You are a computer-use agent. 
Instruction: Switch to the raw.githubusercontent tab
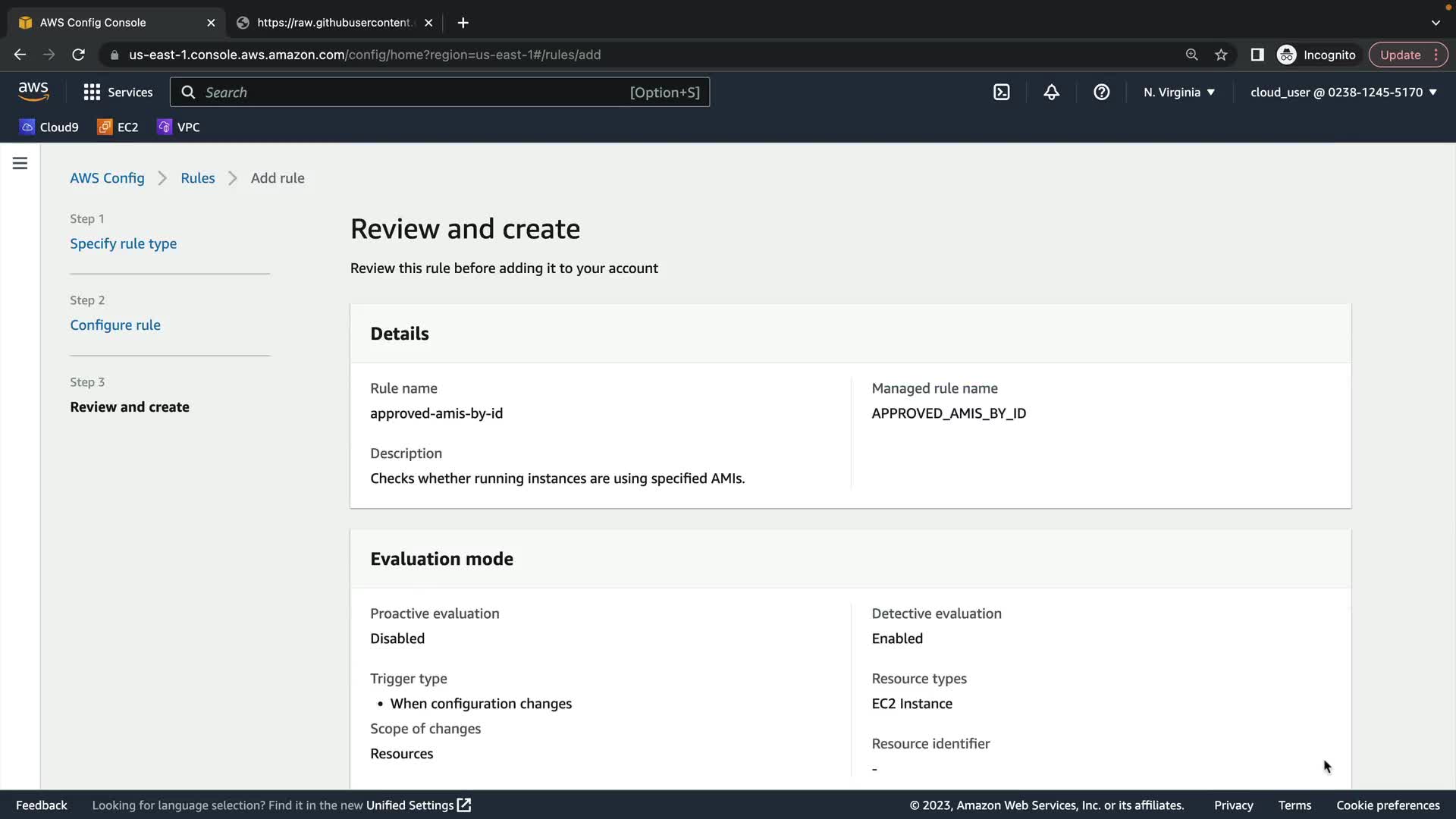[x=334, y=23]
